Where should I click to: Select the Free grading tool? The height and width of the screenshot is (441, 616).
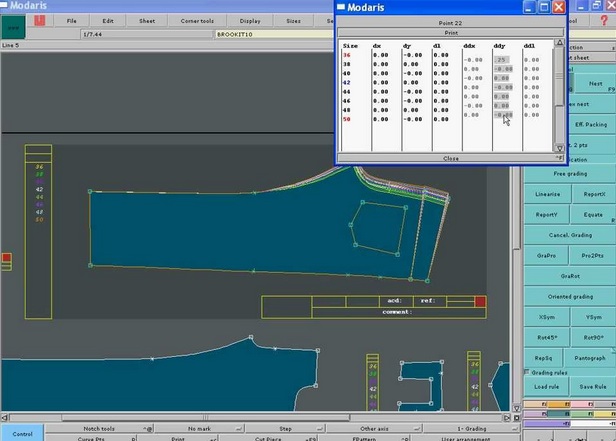pyautogui.click(x=570, y=174)
